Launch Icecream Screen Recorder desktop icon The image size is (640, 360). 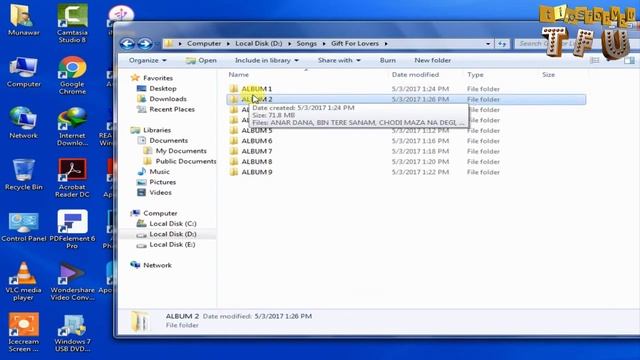pos(23,333)
